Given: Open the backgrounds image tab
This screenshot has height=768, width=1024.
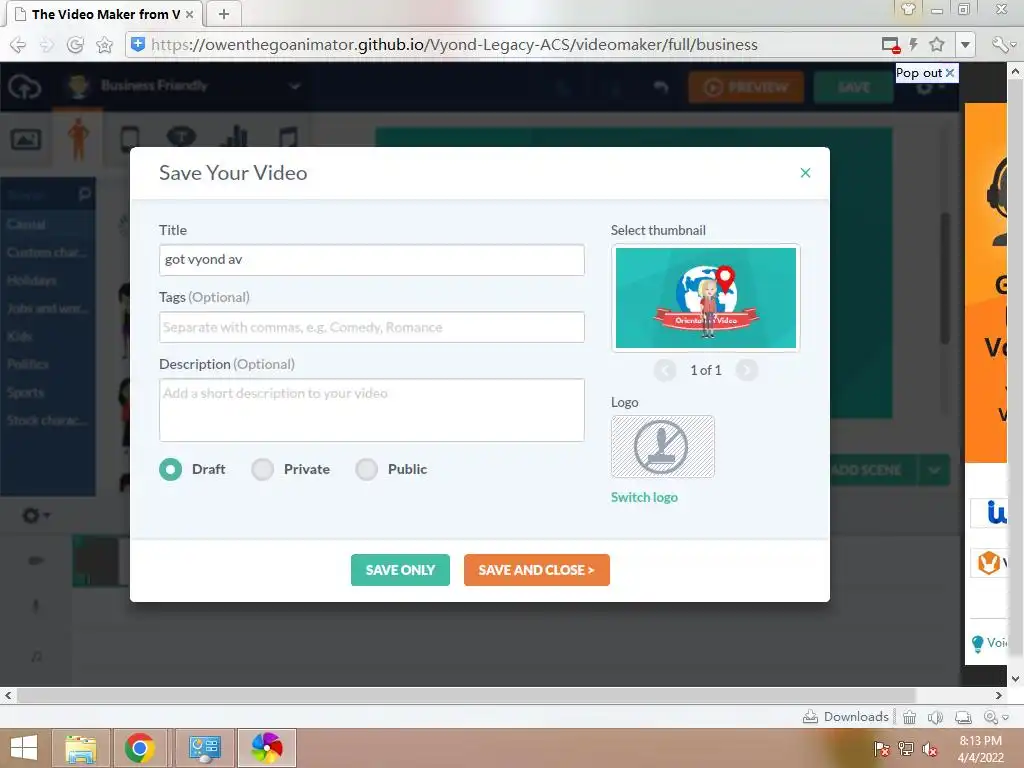Looking at the screenshot, I should [26, 139].
